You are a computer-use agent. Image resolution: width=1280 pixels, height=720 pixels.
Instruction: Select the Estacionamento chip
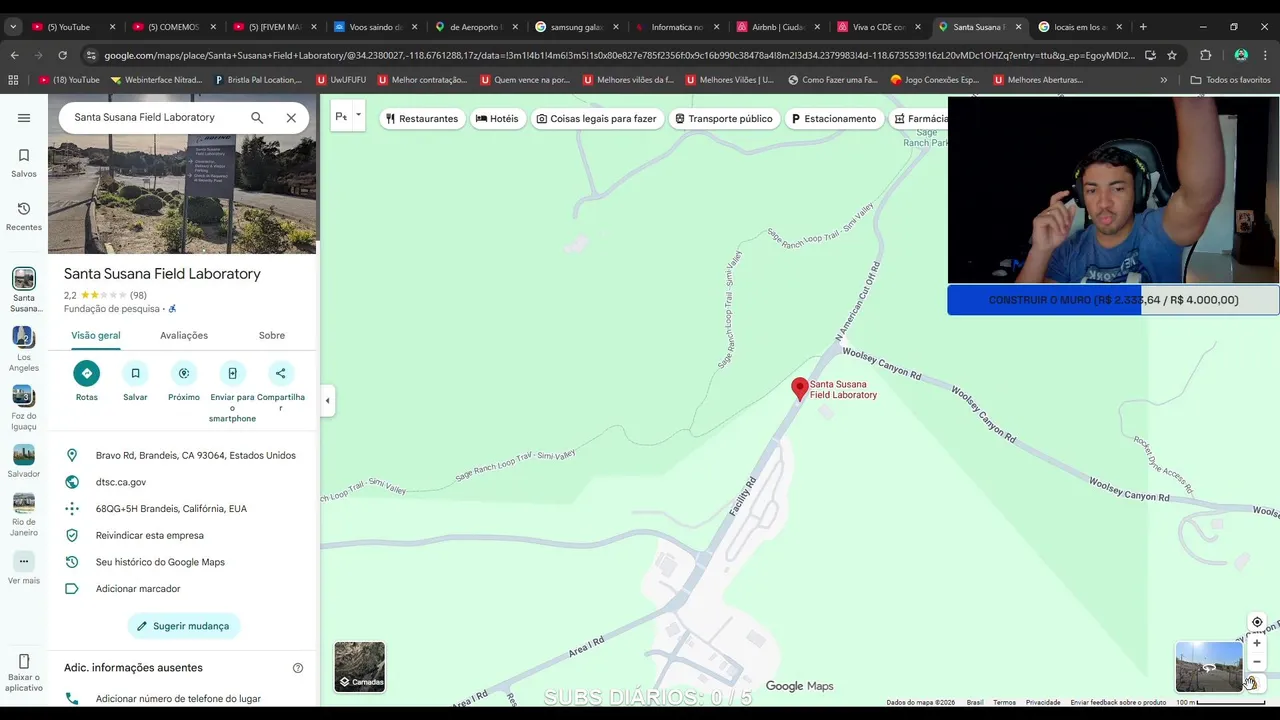tap(834, 118)
